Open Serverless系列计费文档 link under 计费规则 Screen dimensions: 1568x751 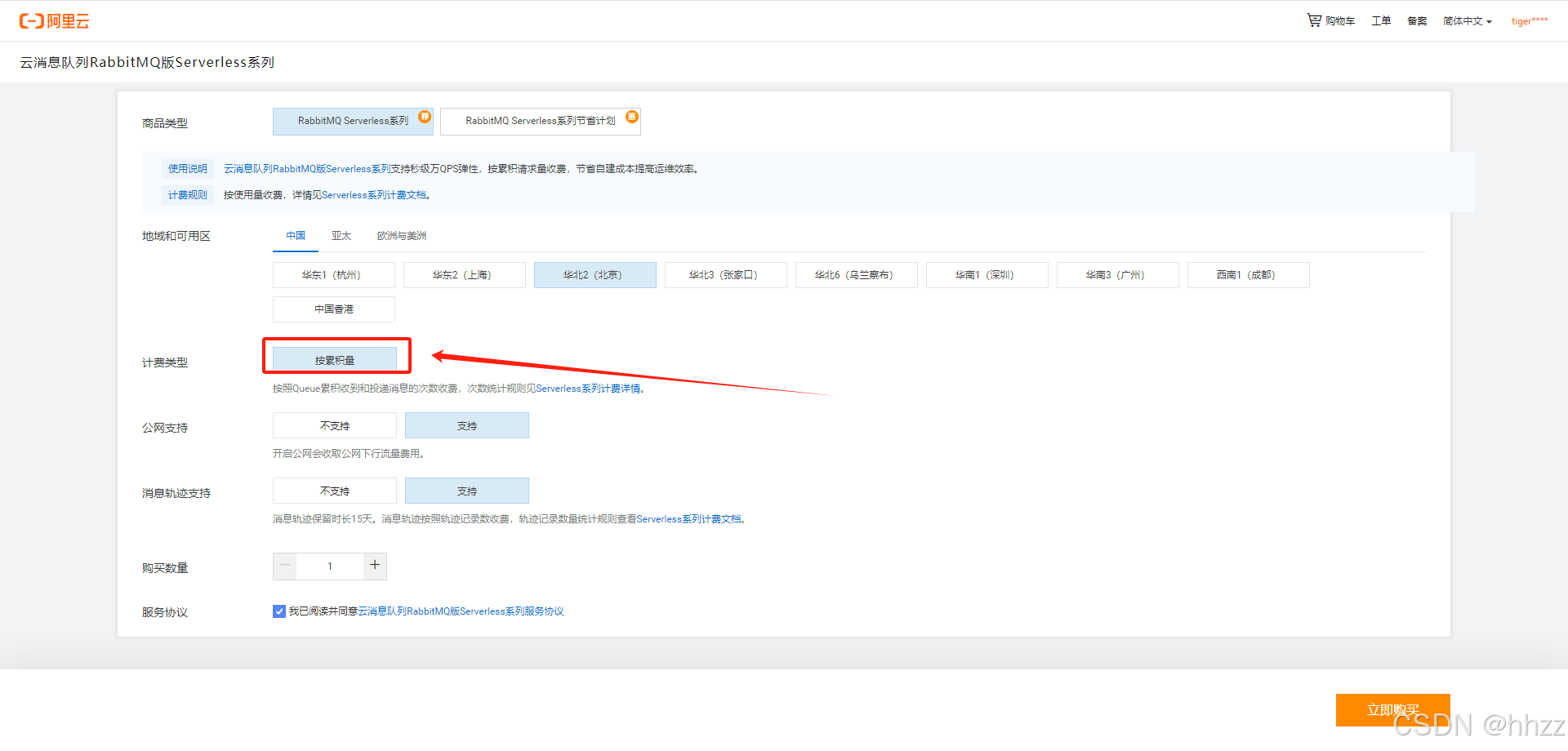click(x=374, y=195)
